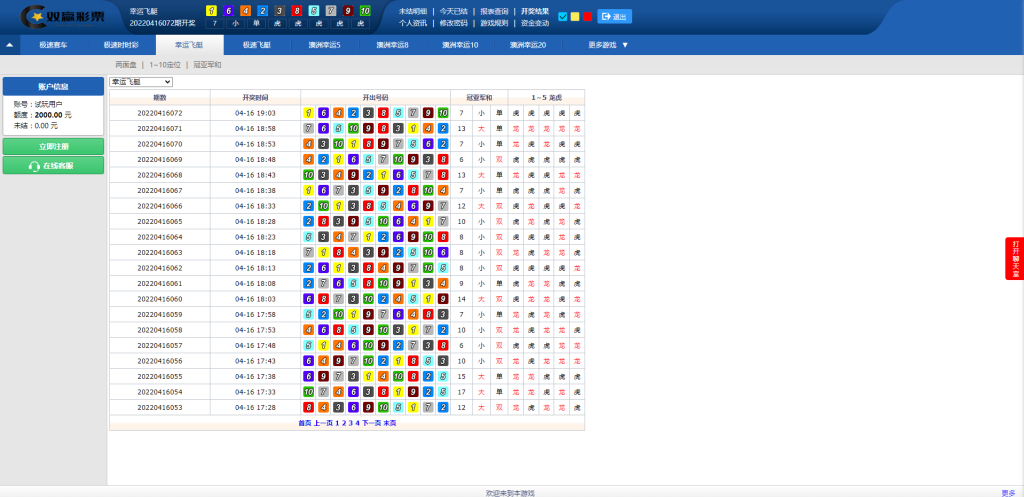Screen dimensions: 1024x497
Task: Click the yellow number 1 ball in the header
Action: [212, 10]
